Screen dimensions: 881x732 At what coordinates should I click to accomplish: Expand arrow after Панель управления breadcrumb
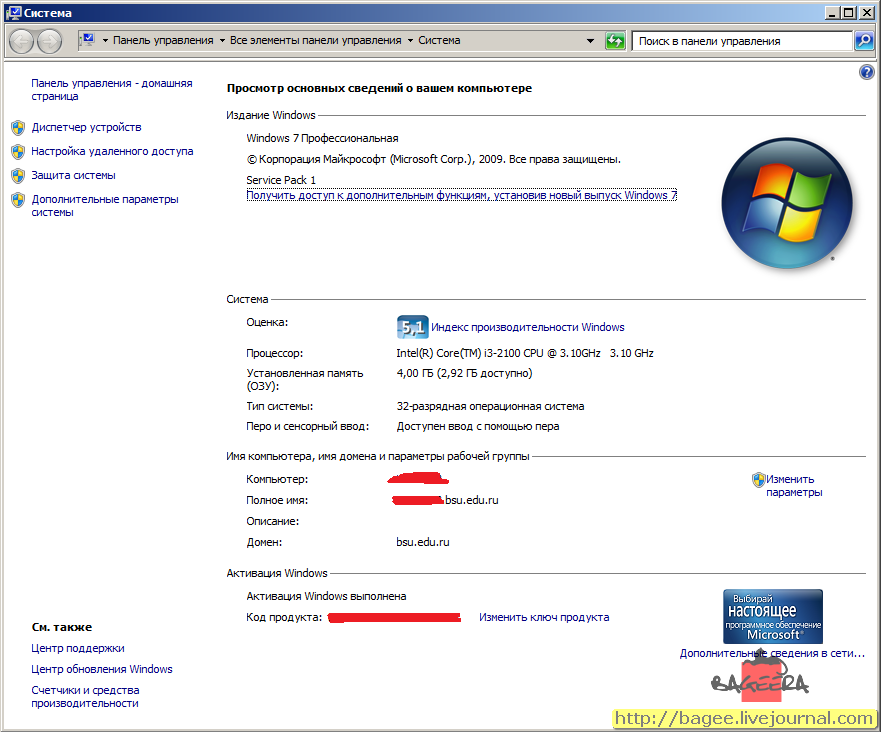coord(222,40)
